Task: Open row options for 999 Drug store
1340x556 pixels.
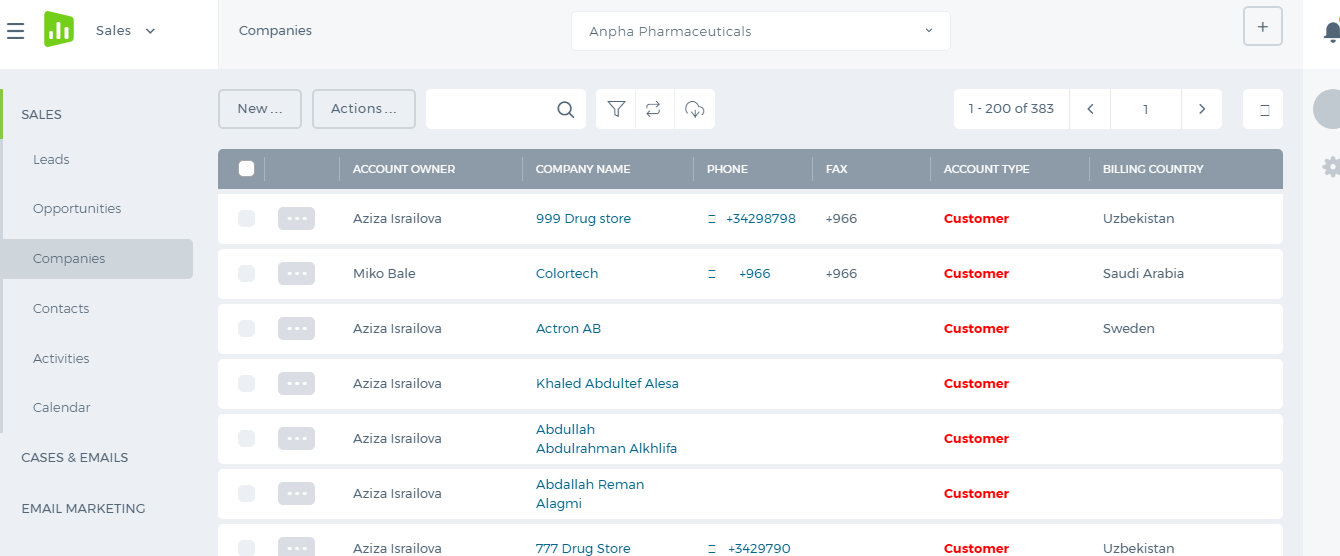Action: point(296,218)
